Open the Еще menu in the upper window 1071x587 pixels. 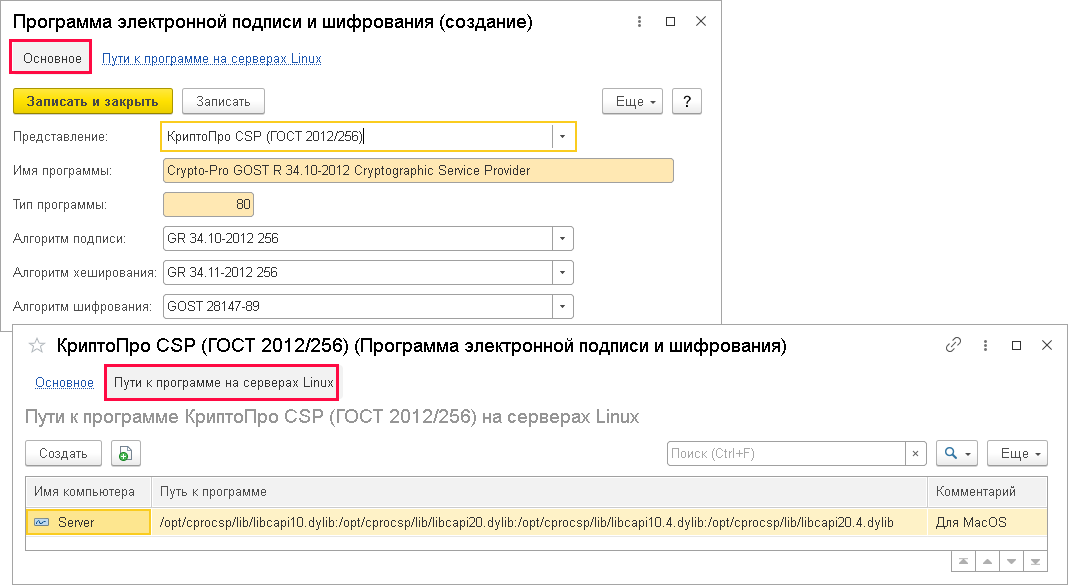coord(632,102)
